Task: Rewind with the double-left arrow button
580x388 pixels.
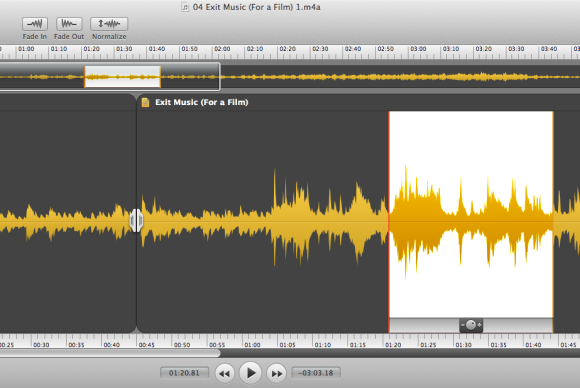Action: click(225, 373)
